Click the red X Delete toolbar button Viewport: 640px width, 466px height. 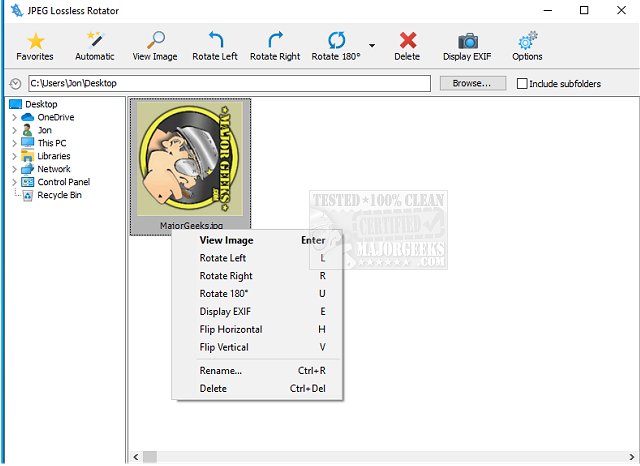(407, 46)
